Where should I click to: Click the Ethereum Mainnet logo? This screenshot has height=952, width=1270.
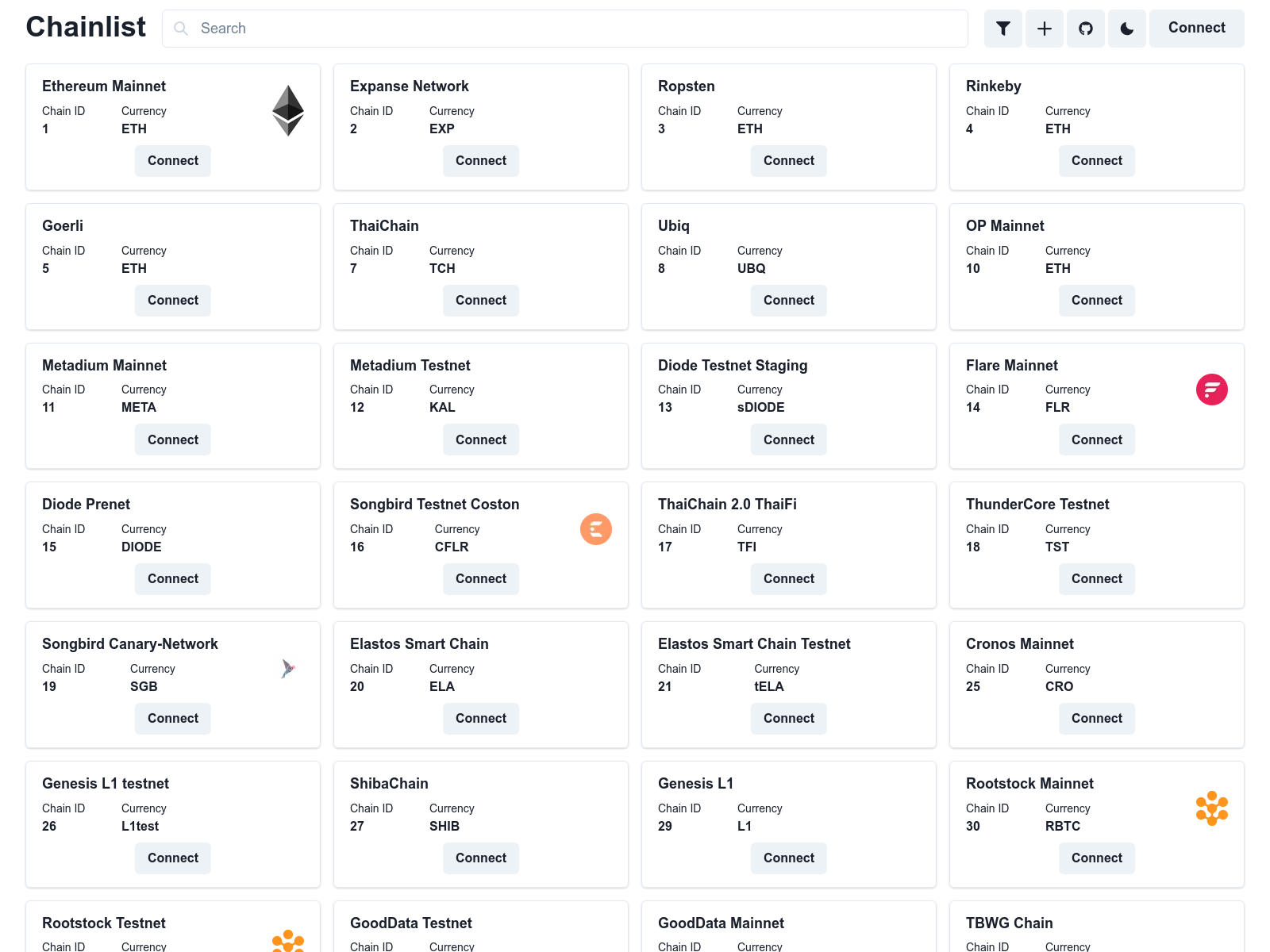pos(288,111)
